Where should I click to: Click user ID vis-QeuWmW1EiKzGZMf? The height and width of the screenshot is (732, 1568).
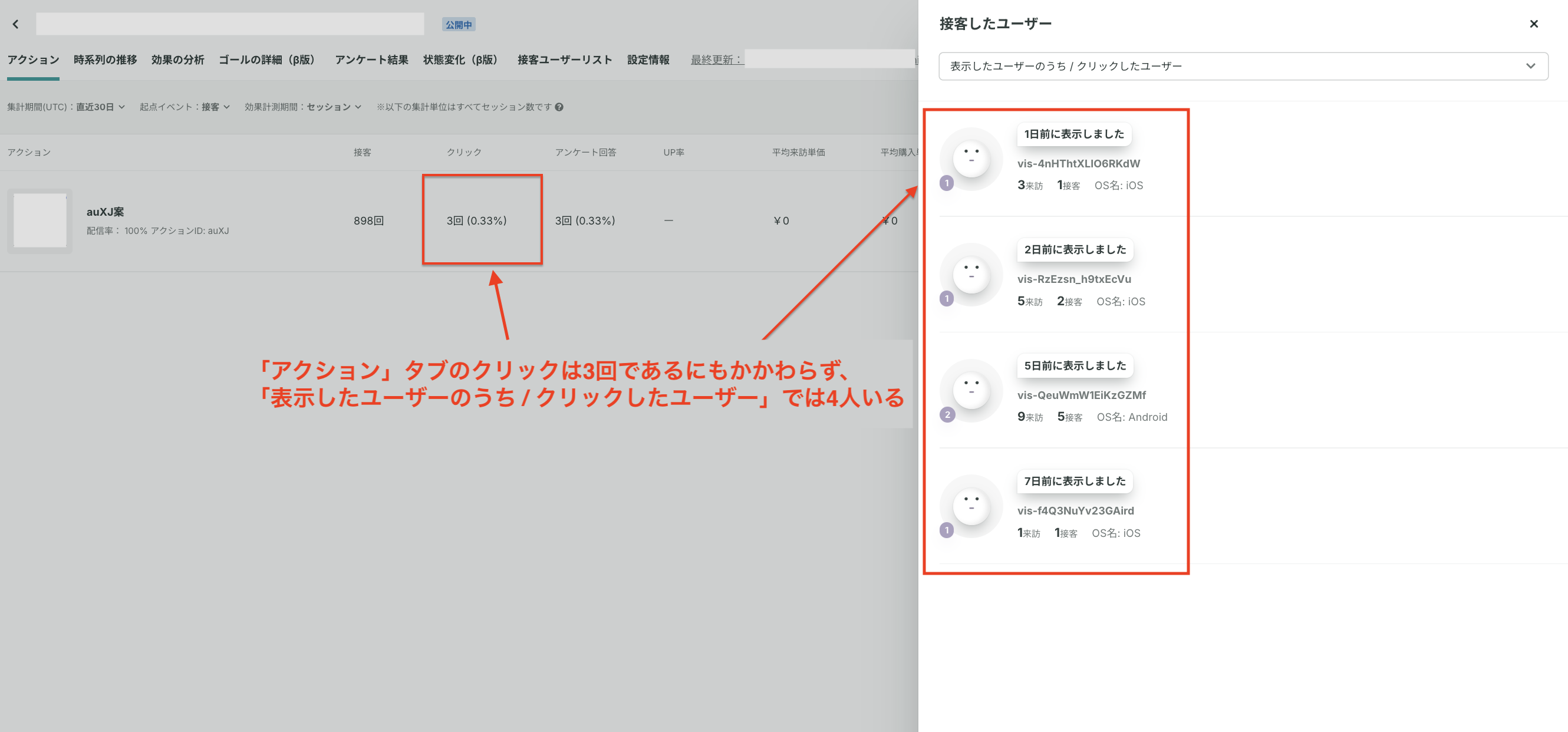pyautogui.click(x=1081, y=395)
